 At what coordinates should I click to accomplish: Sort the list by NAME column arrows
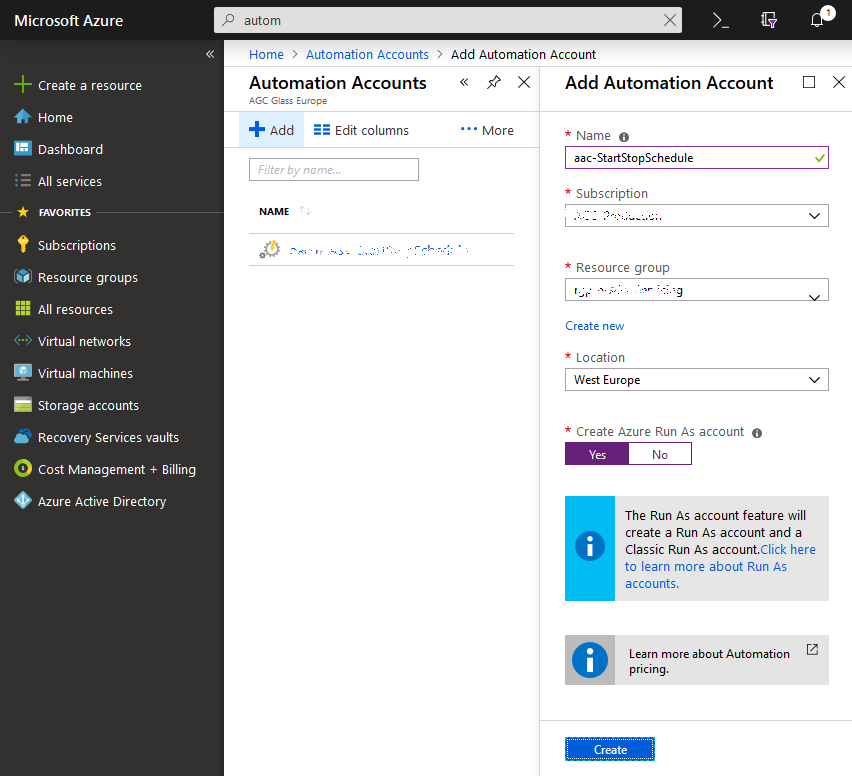(305, 211)
